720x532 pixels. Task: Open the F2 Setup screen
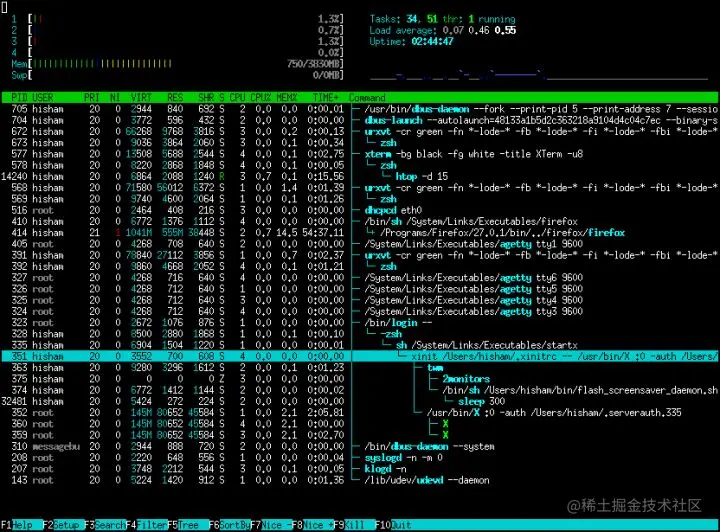coord(63,525)
